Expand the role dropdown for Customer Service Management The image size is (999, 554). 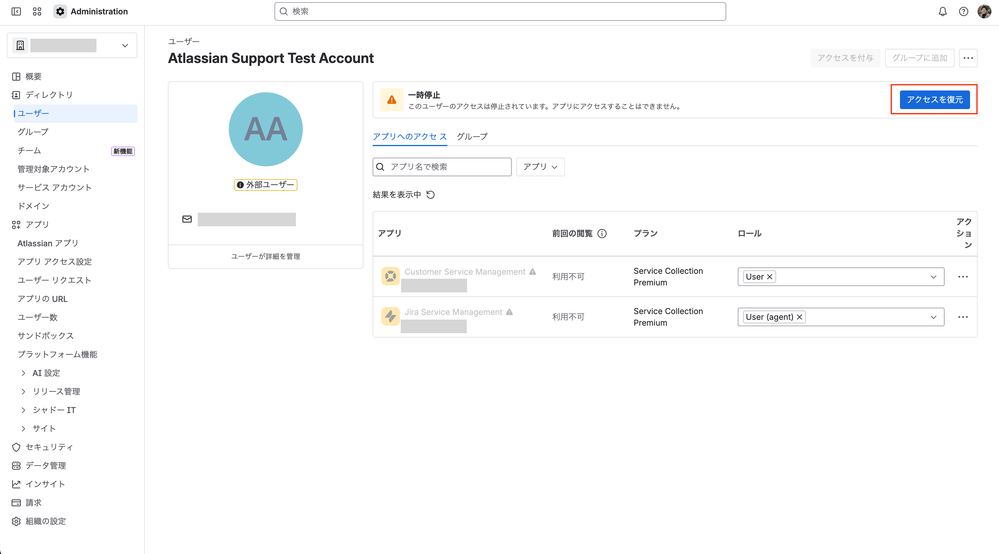(x=933, y=277)
